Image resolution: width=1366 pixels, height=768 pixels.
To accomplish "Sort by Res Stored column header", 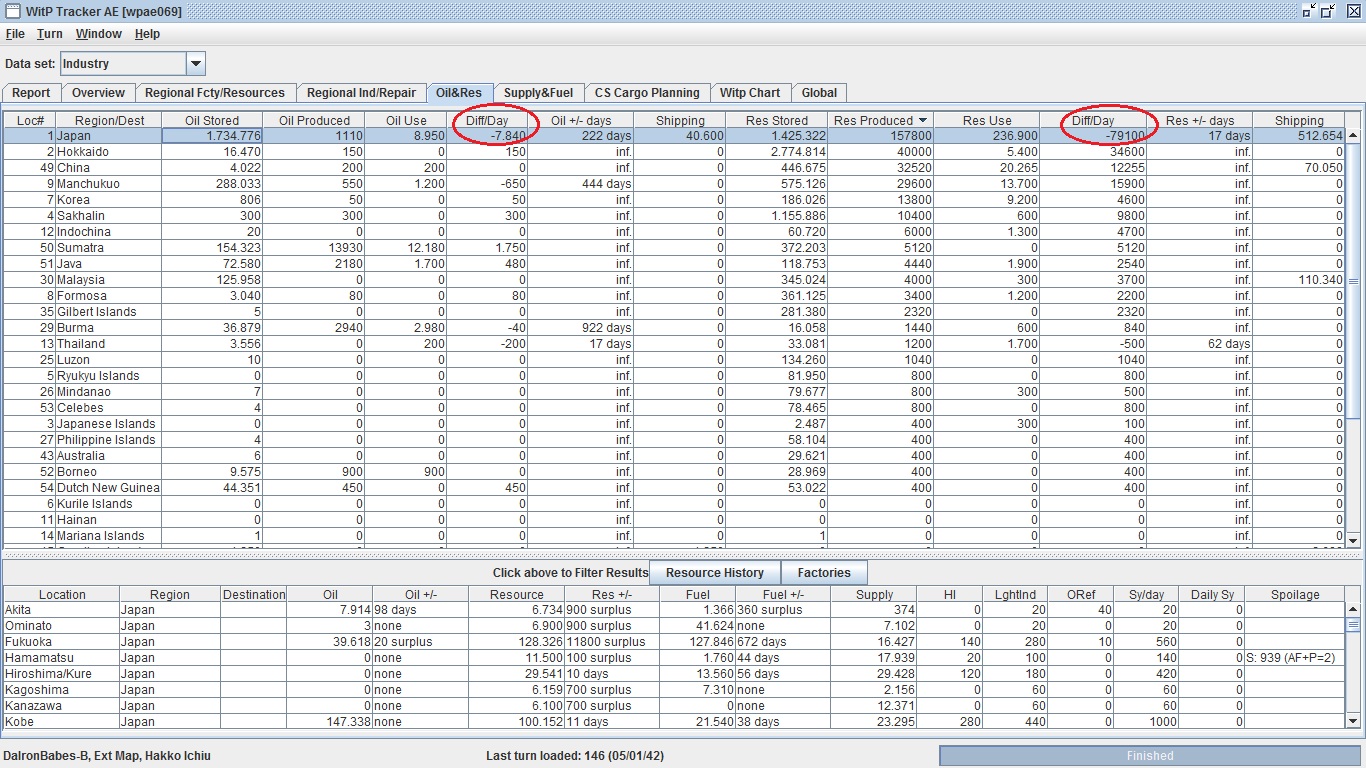I will pos(777,120).
